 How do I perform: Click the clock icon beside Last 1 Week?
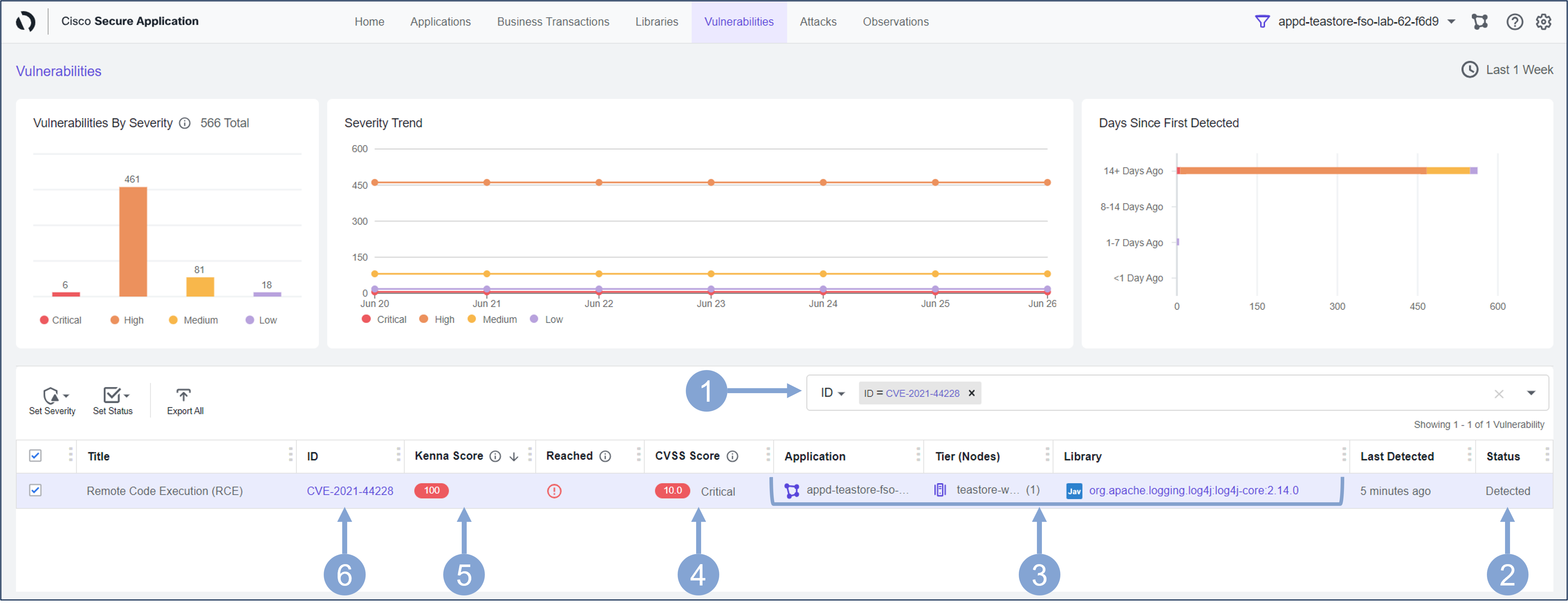(x=1469, y=70)
